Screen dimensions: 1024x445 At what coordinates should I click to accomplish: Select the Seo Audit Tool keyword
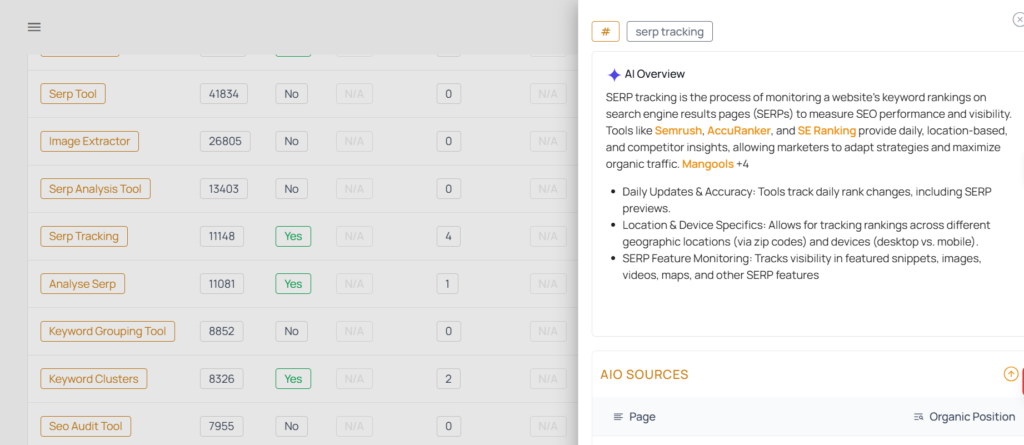(x=86, y=426)
